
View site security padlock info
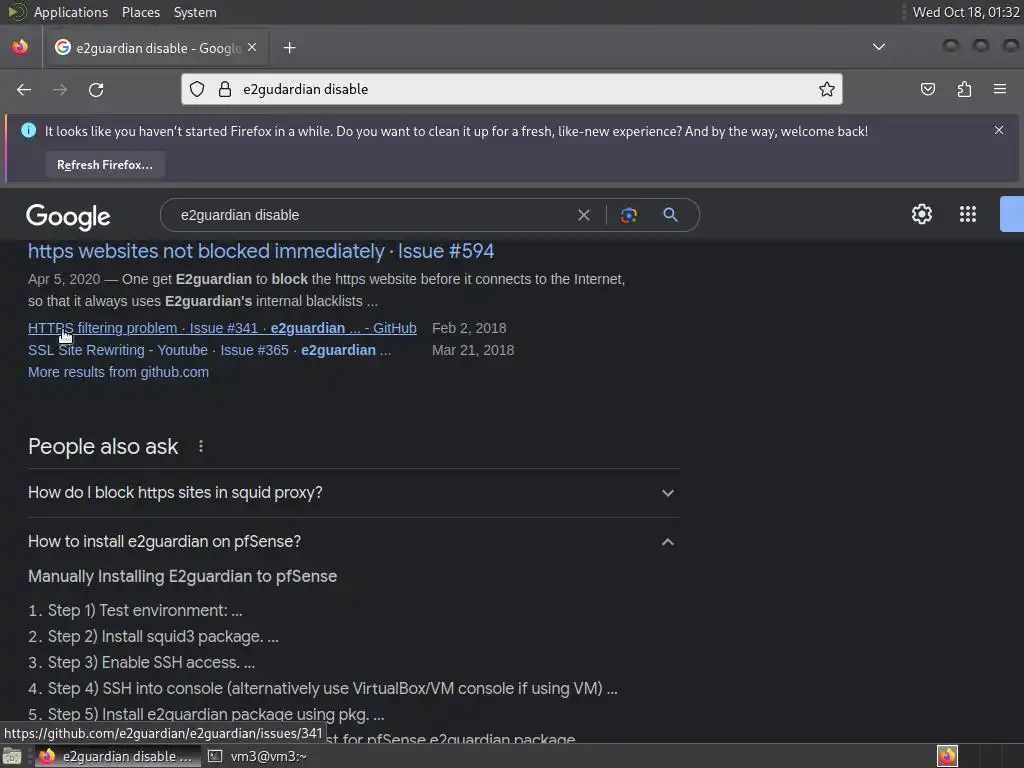pyautogui.click(x=225, y=89)
